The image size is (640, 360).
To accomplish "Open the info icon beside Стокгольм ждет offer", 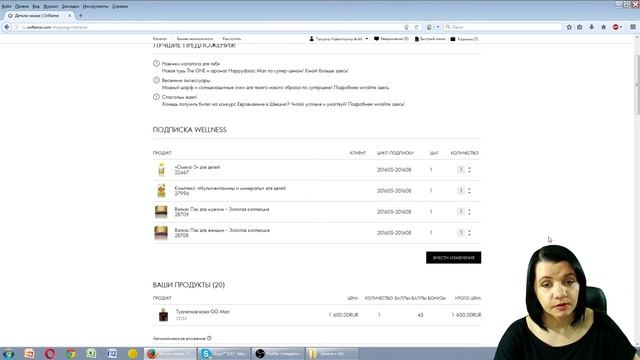I will 156,97.
